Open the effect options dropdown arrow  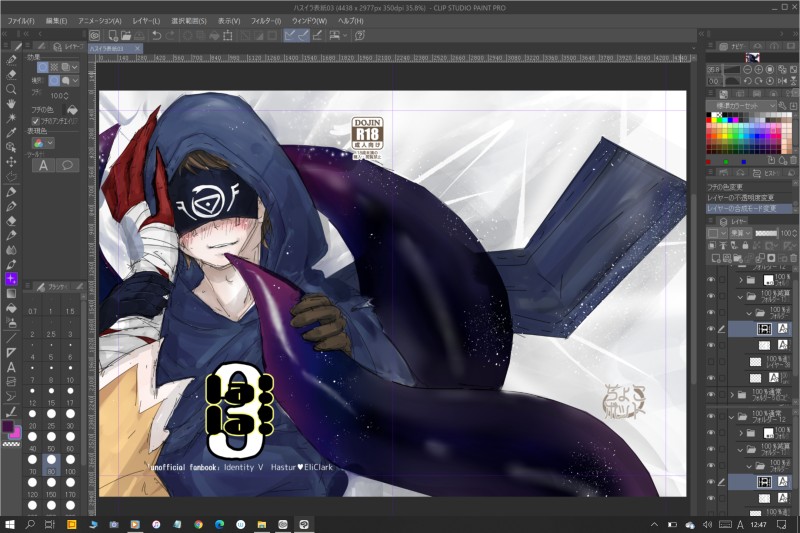tap(75, 67)
